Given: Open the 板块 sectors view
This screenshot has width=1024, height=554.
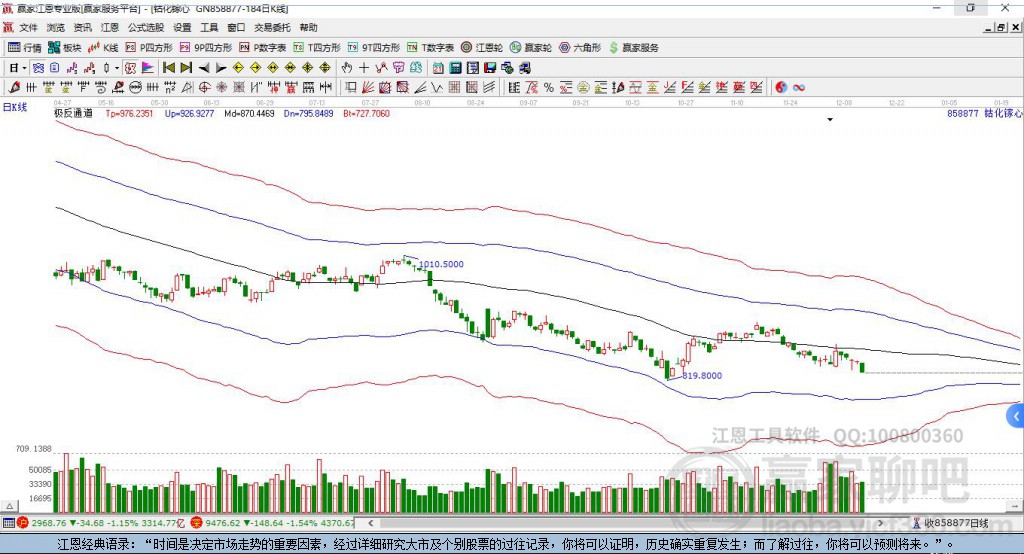Looking at the screenshot, I should tap(64, 48).
